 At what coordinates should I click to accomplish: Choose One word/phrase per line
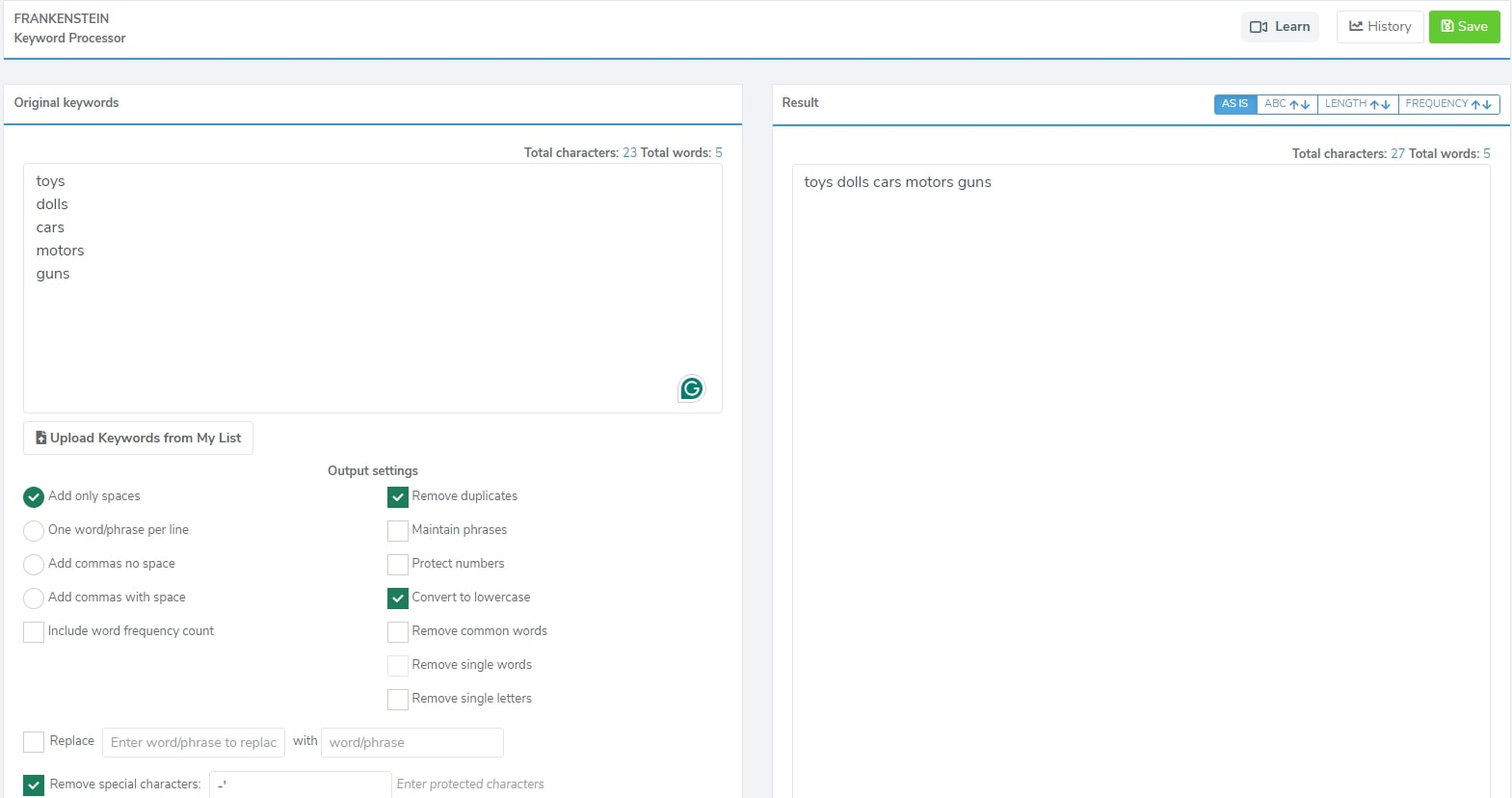[x=34, y=530]
